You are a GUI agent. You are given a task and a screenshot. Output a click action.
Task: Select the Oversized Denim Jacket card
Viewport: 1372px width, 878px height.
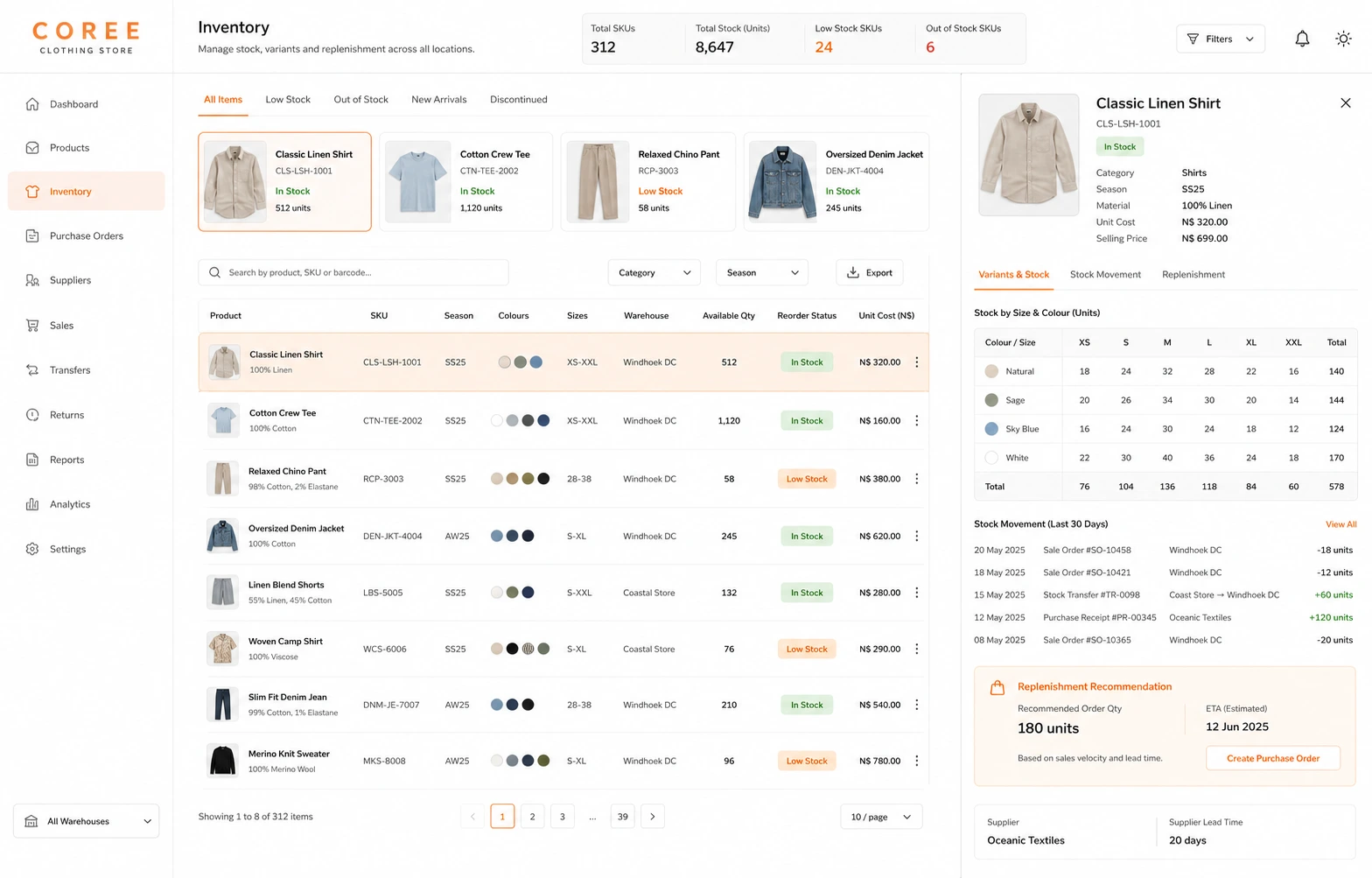(x=836, y=182)
